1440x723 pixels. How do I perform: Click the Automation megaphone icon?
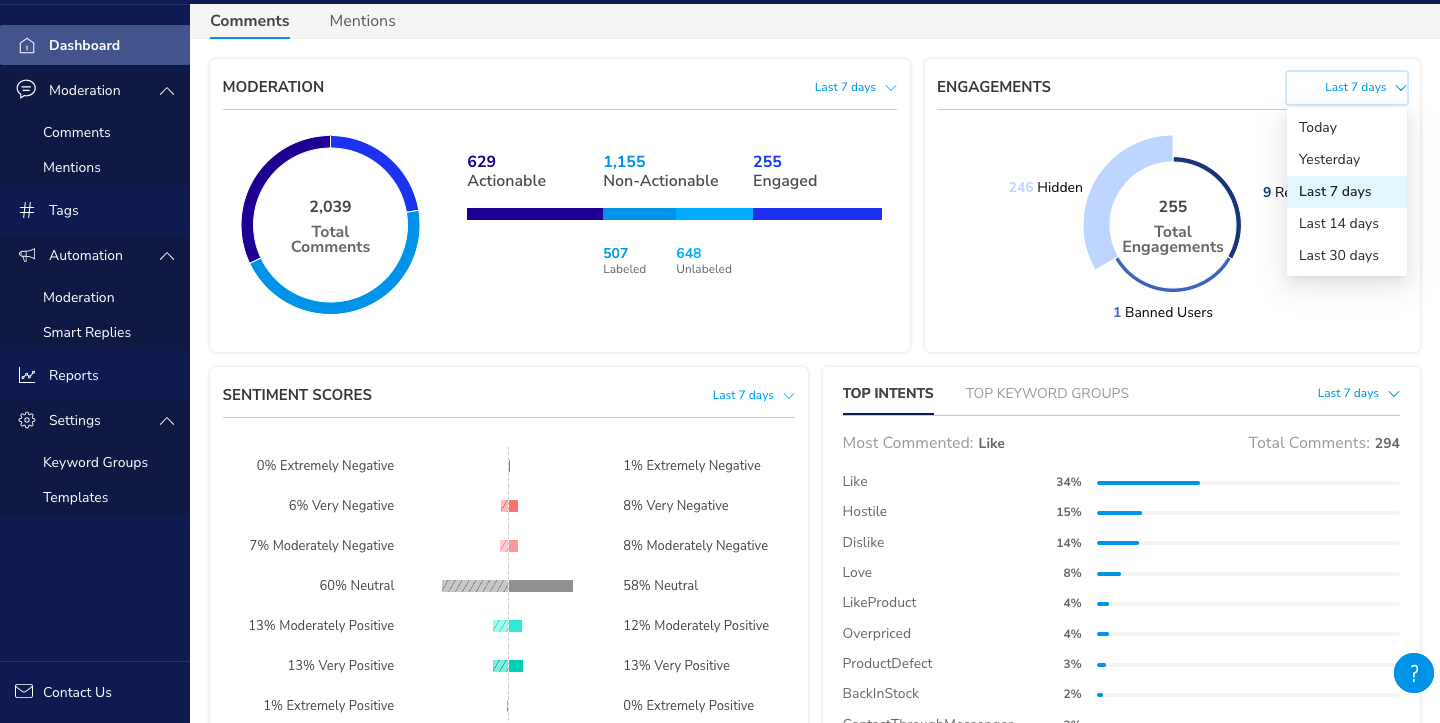[27, 255]
